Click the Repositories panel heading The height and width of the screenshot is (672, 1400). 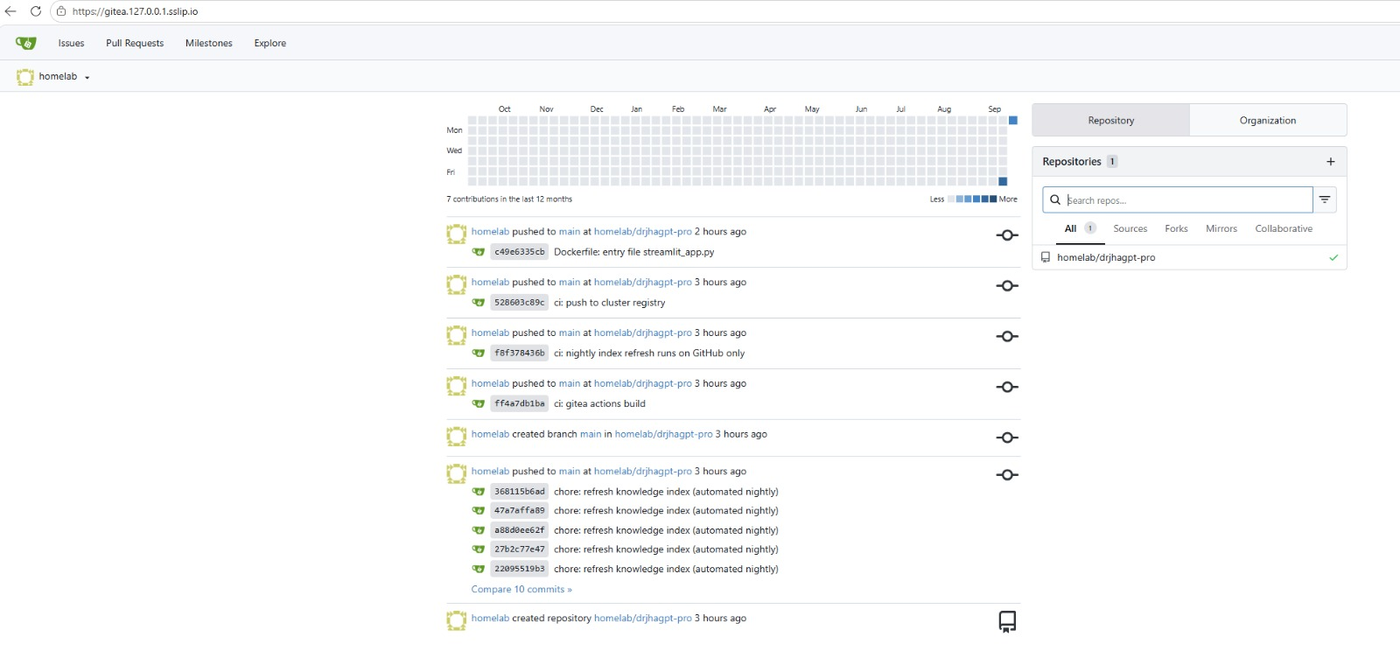pos(1071,162)
